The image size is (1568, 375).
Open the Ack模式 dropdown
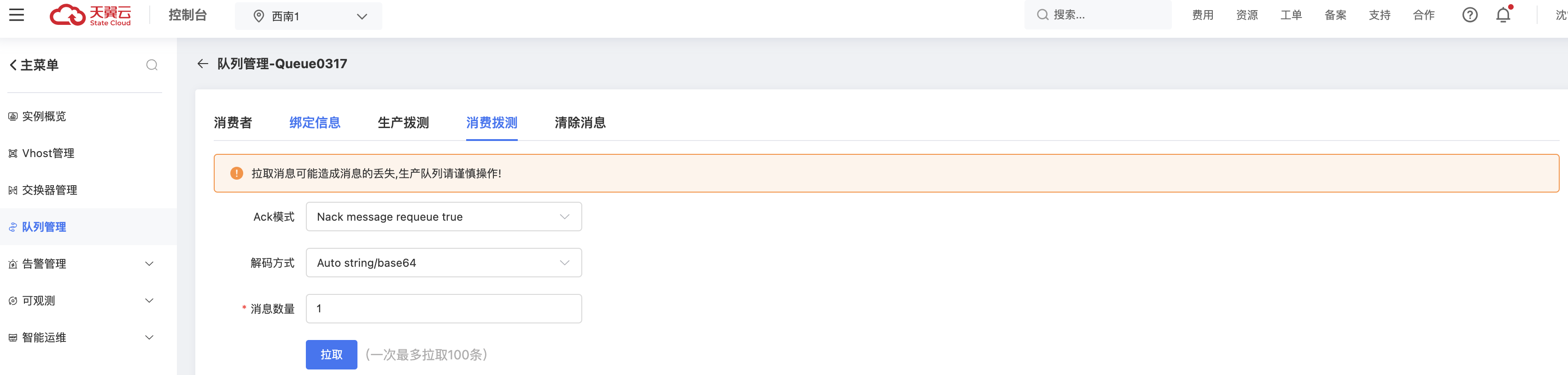[444, 216]
